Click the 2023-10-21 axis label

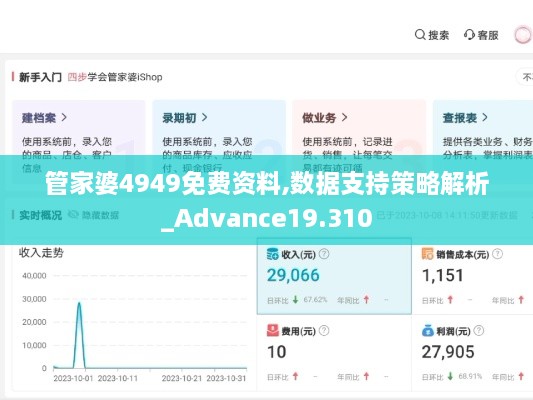click(x=182, y=378)
